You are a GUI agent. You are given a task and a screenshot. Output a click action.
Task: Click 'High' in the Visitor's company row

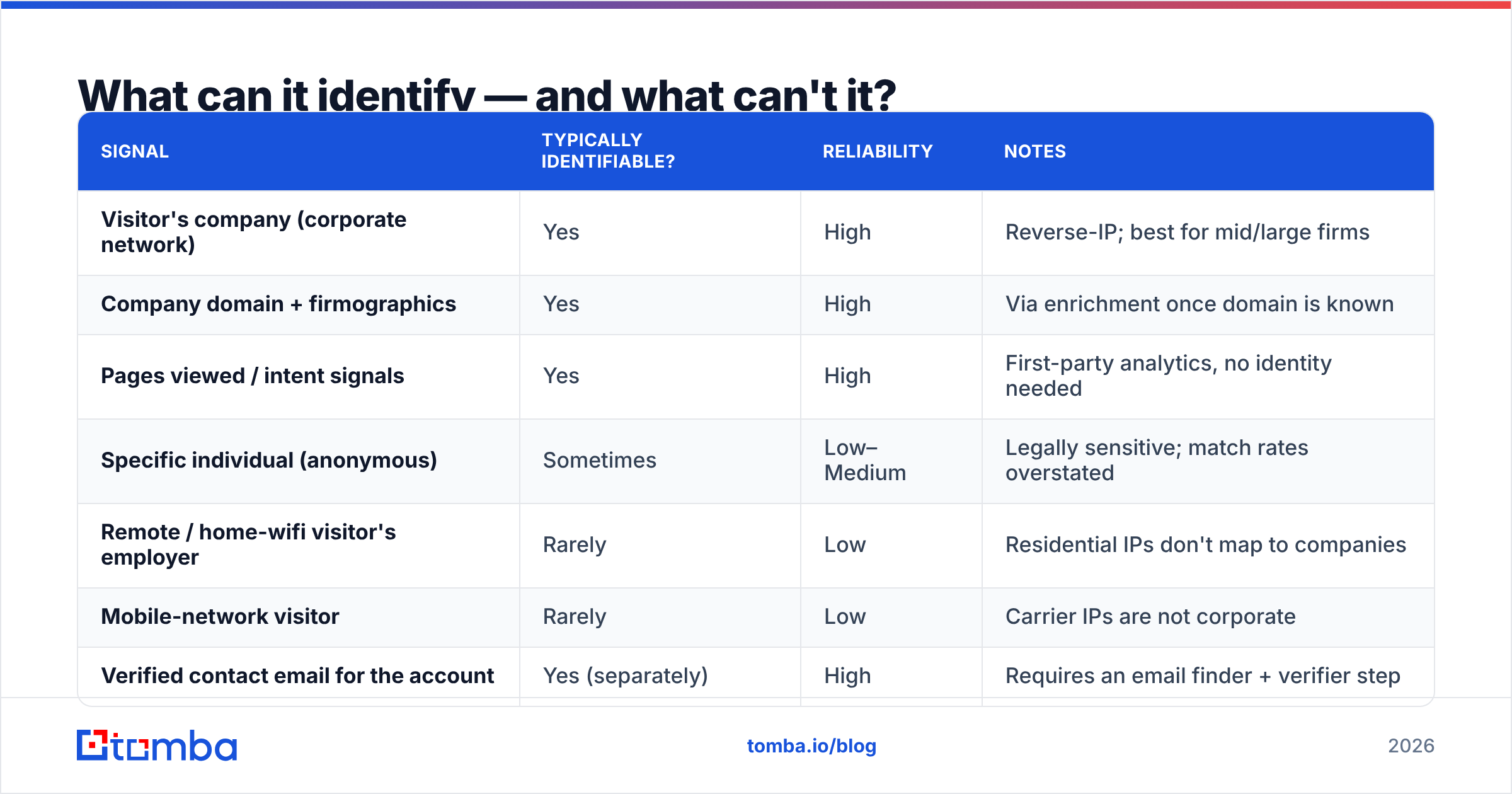[x=847, y=233]
